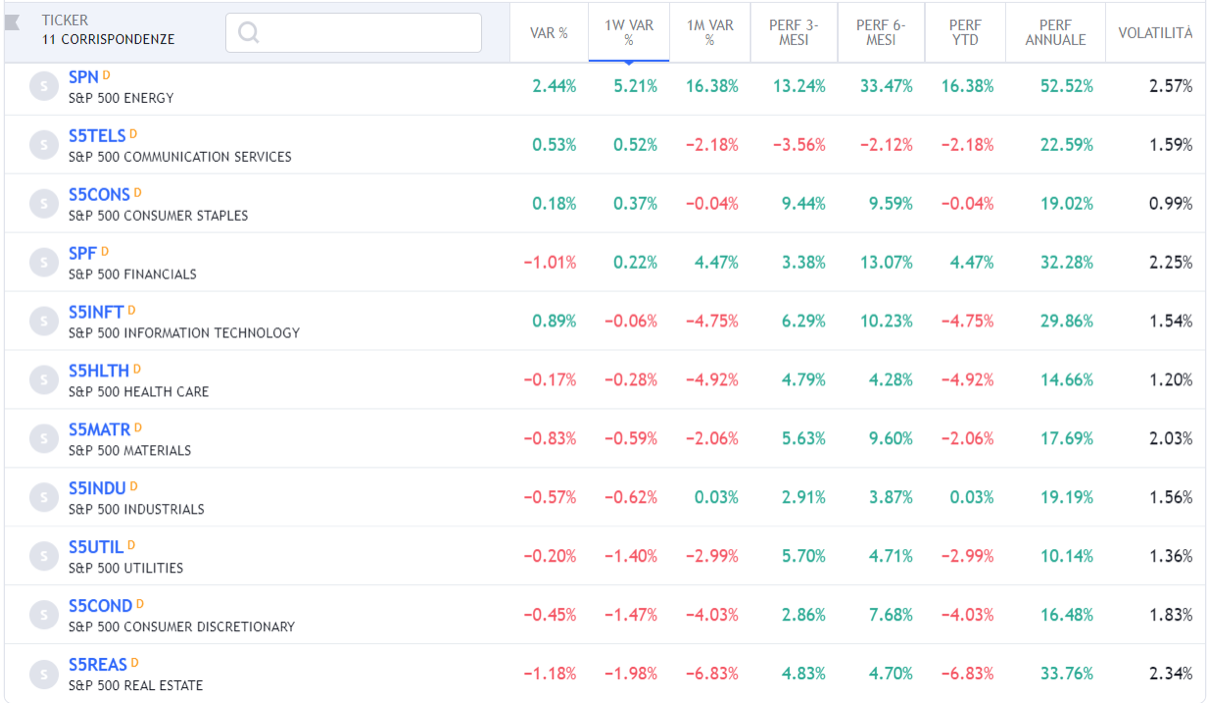Click the round S icon beside SPF

click(x=43, y=263)
